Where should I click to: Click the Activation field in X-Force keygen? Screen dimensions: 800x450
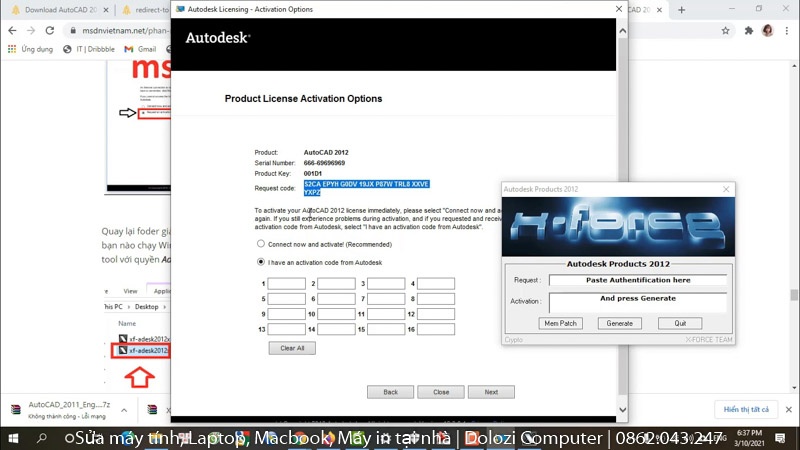(638, 302)
